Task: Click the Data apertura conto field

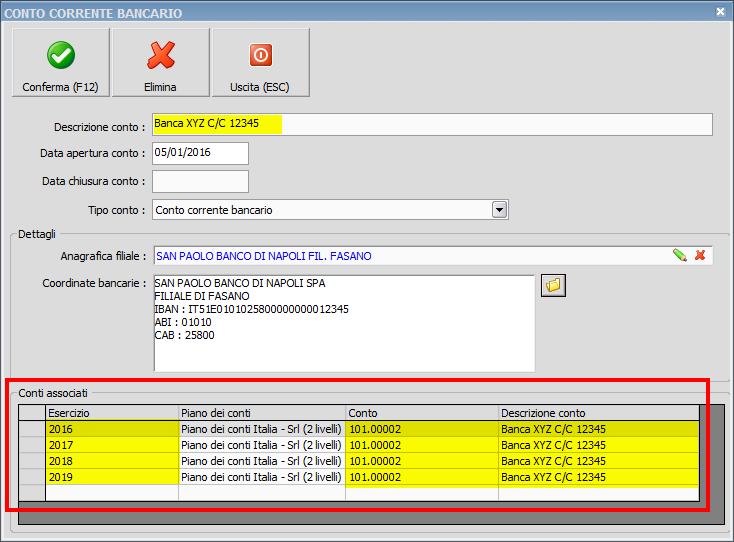Action: click(199, 153)
